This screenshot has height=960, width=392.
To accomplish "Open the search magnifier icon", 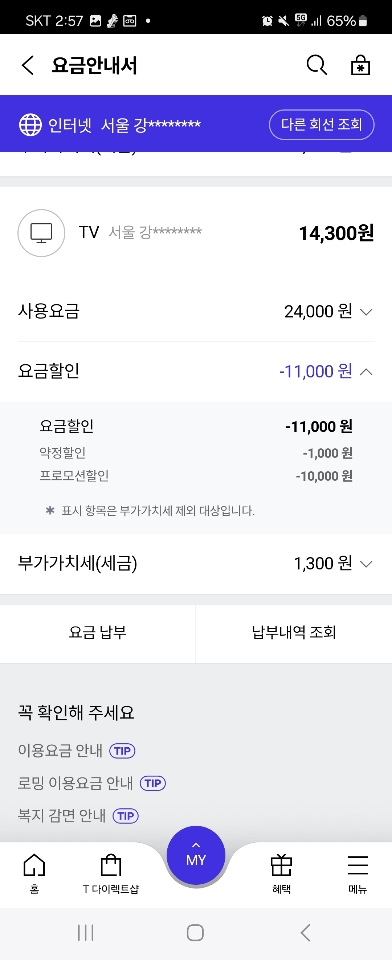I will point(316,65).
